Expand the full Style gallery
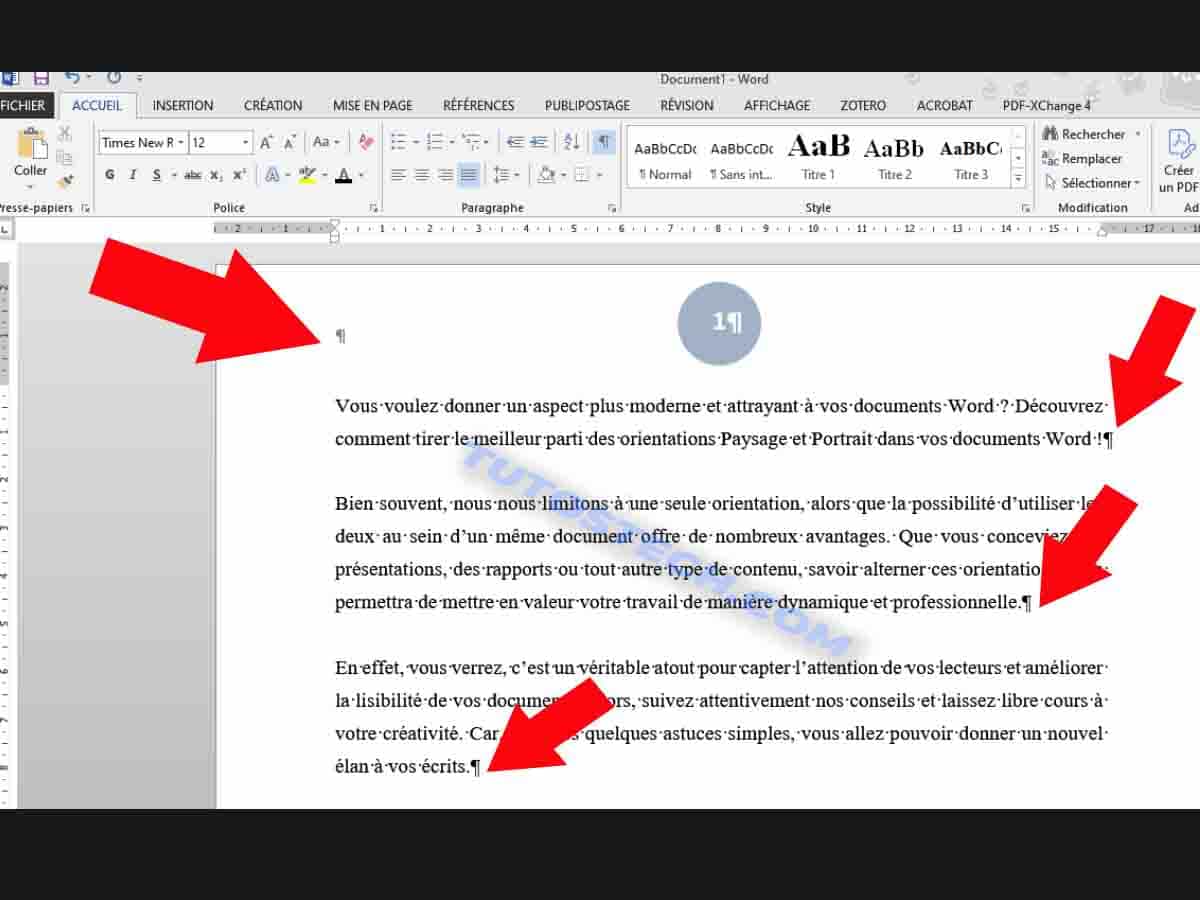 point(1018,180)
